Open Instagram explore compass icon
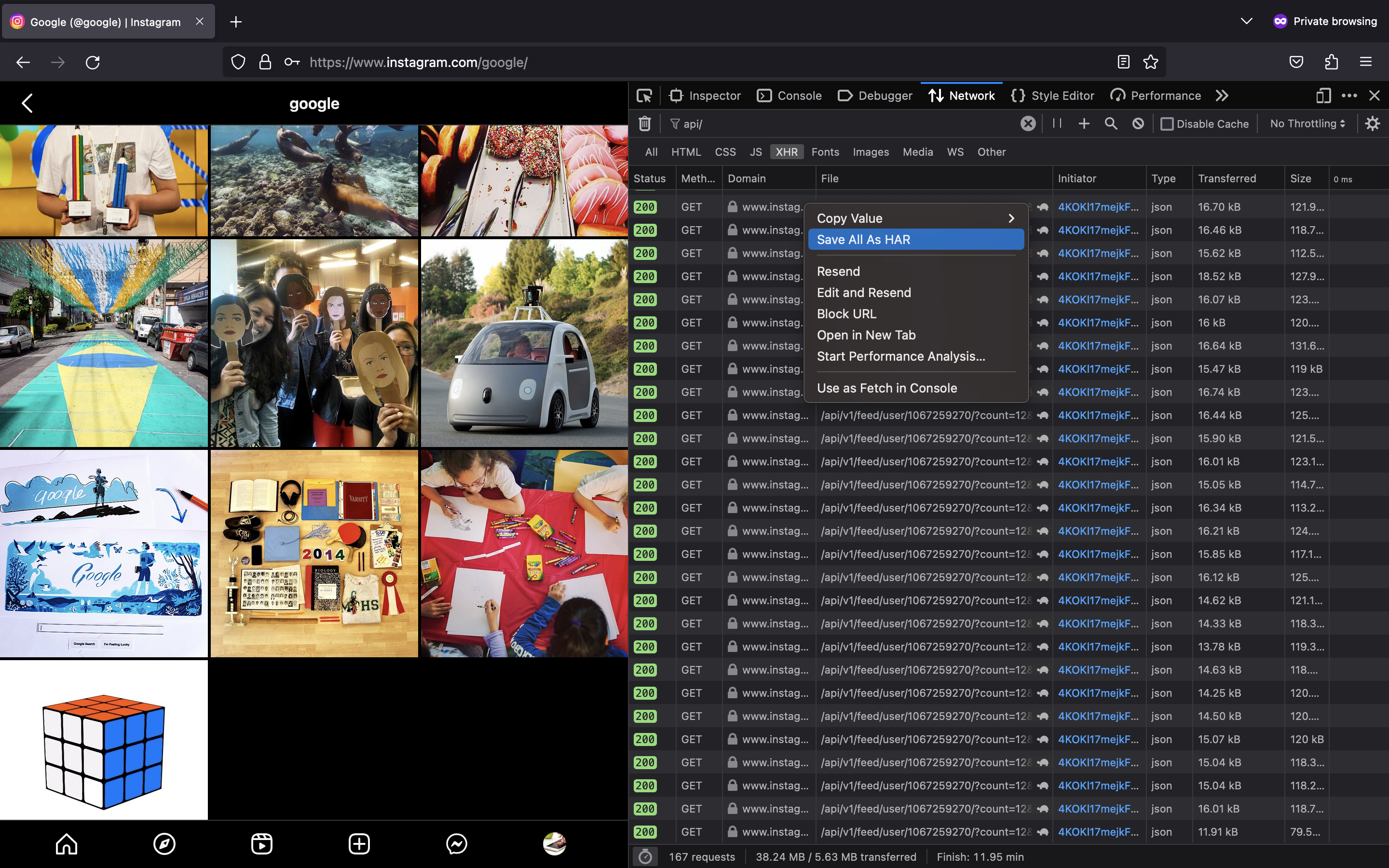1389x868 pixels. pyautogui.click(x=164, y=844)
